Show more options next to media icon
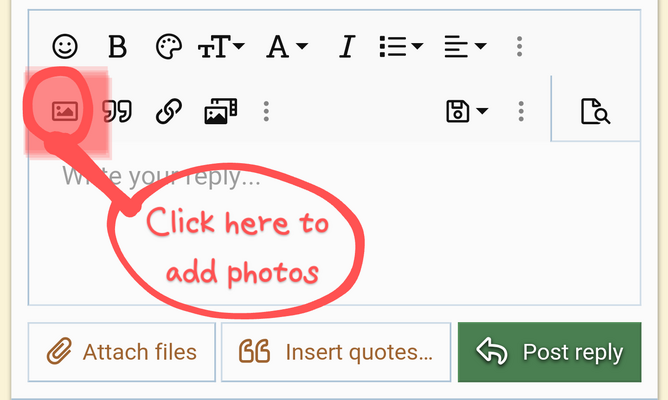The height and width of the screenshot is (400, 668). 266,112
